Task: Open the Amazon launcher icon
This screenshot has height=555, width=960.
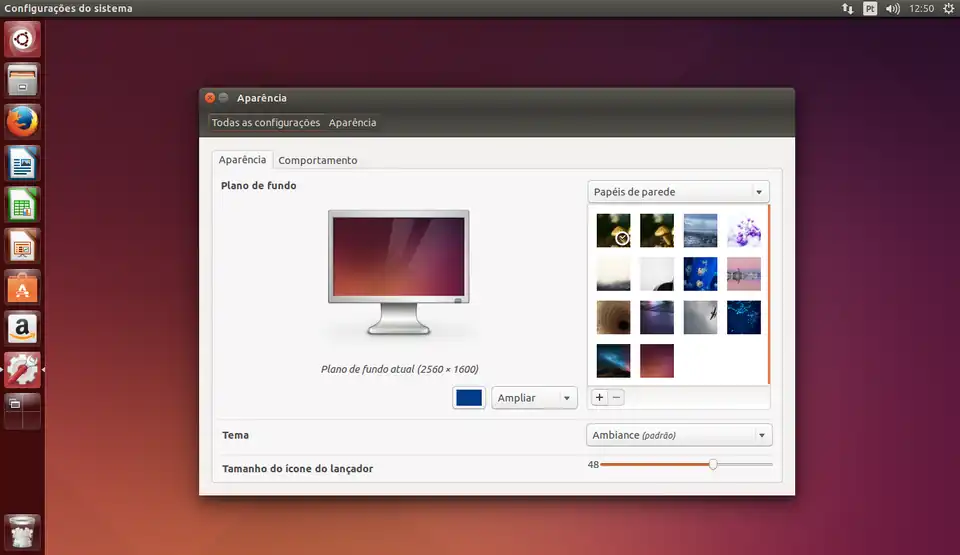Action: pos(22,329)
